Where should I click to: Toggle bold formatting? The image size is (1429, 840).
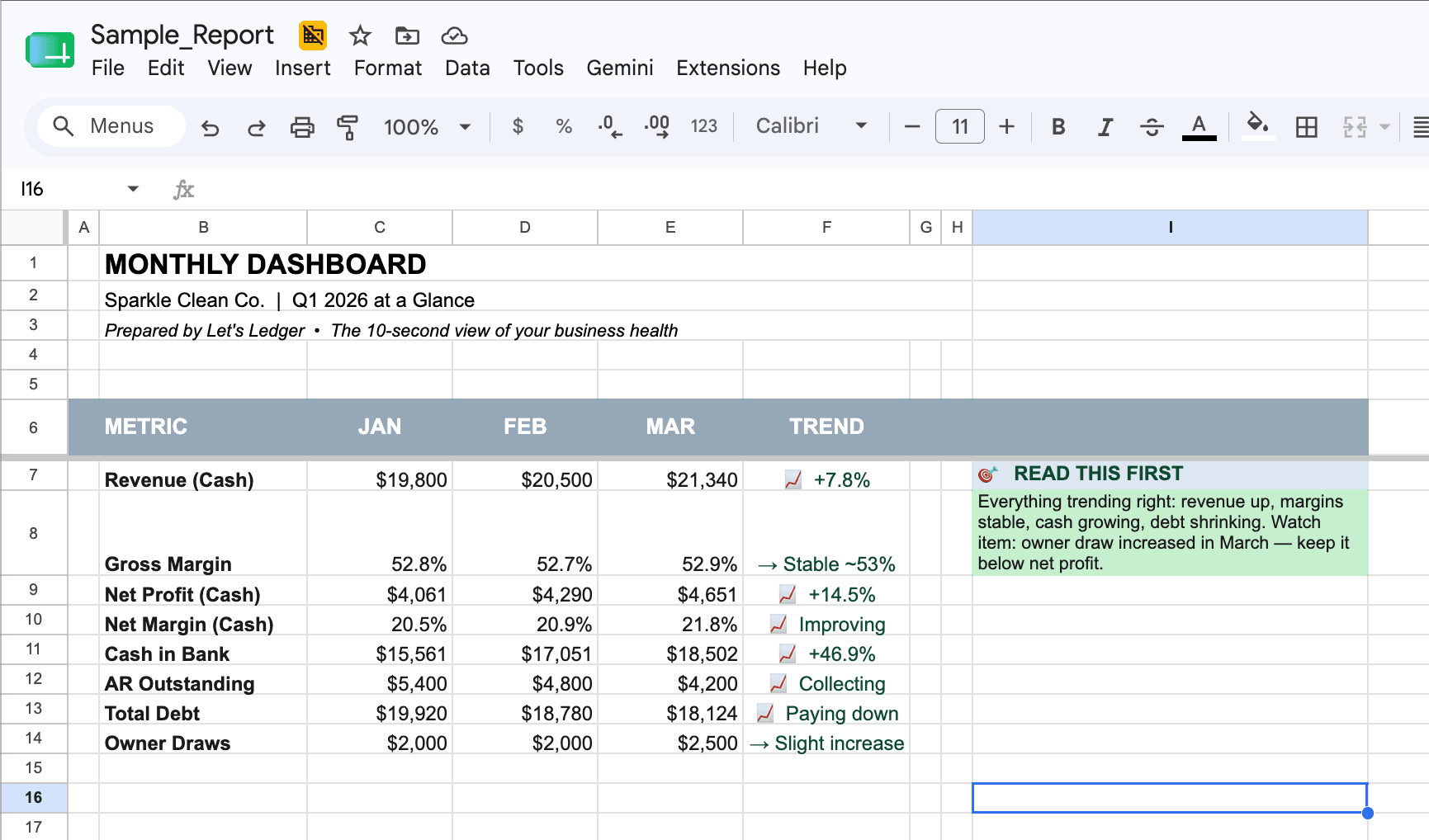[1058, 126]
